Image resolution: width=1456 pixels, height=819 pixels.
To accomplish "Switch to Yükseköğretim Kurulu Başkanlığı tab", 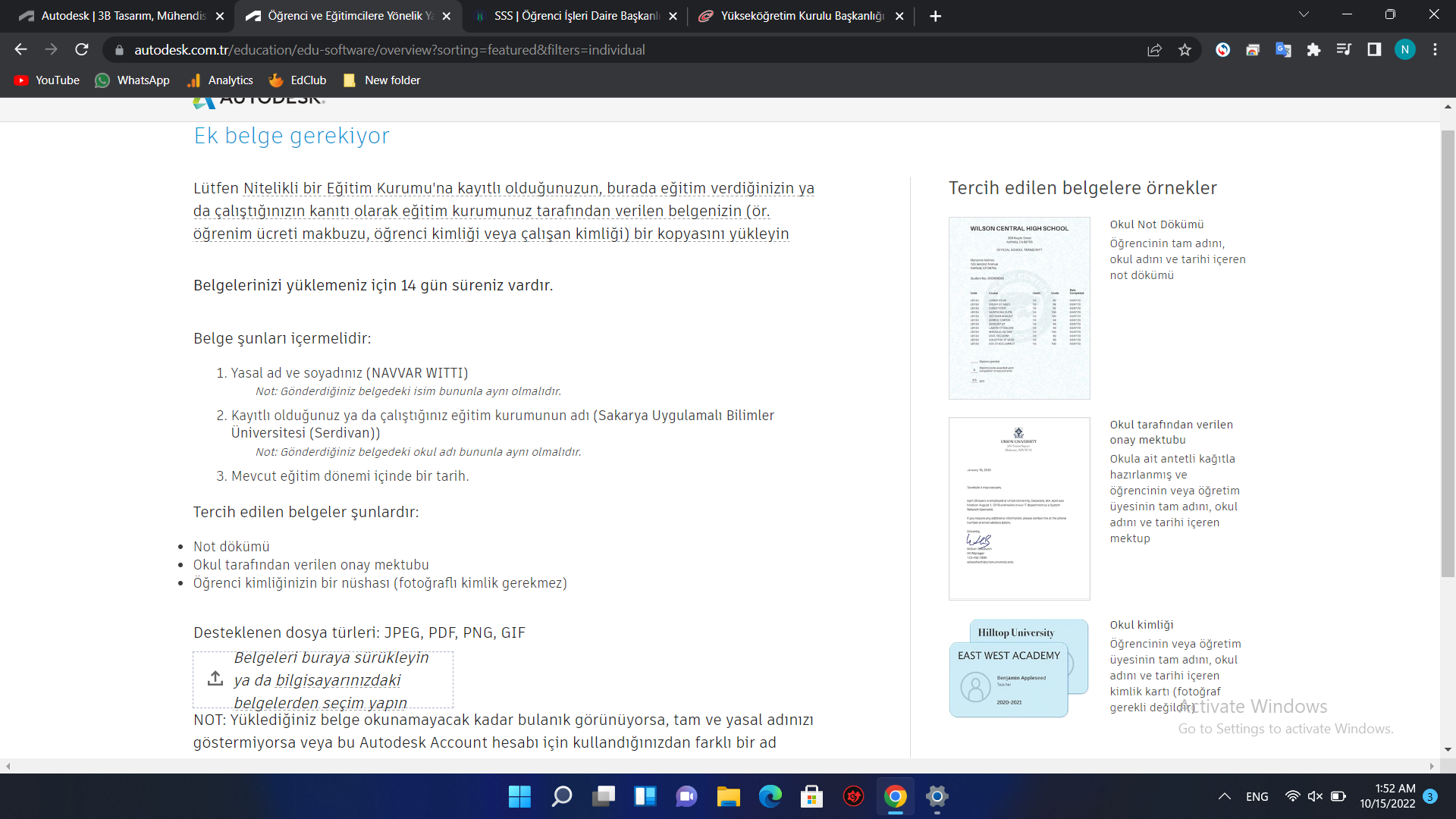I will (801, 16).
